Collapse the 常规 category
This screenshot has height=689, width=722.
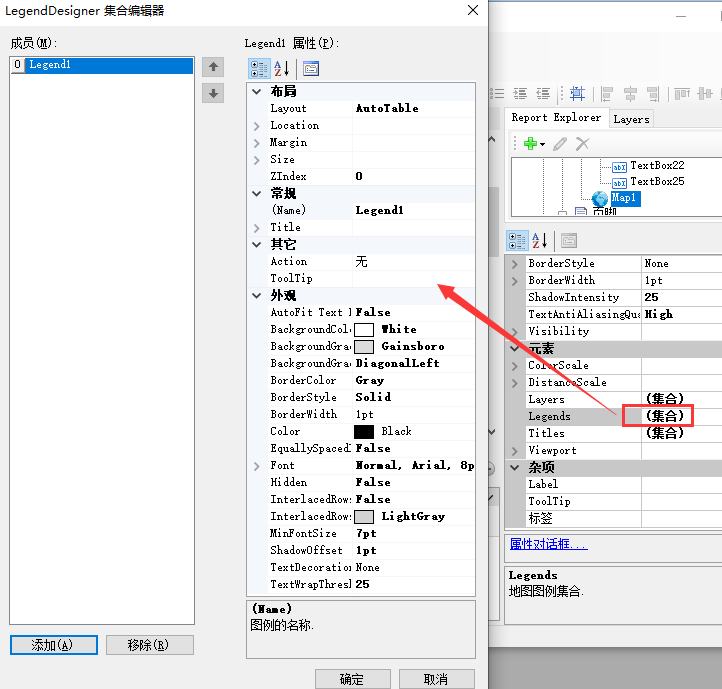(256, 194)
